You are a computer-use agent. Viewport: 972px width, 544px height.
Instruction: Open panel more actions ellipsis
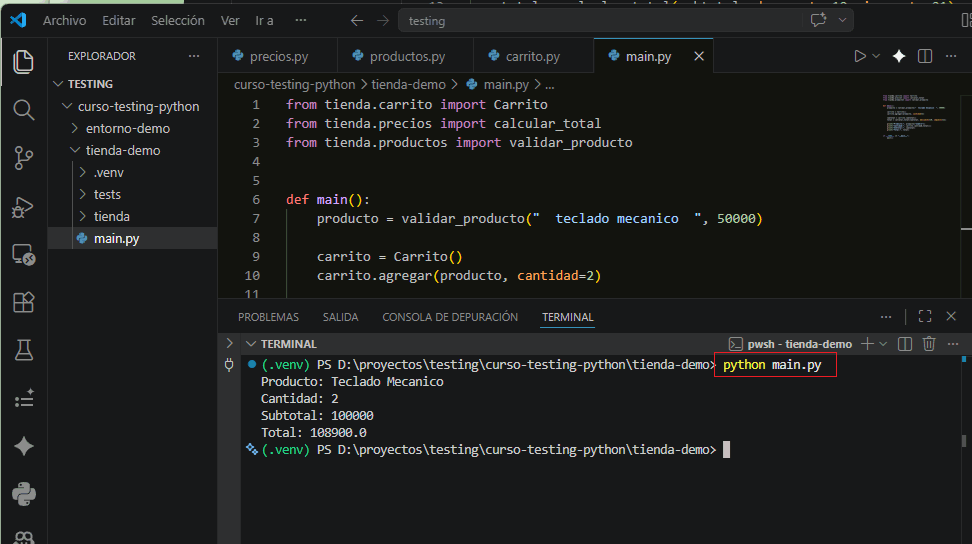[x=886, y=317]
